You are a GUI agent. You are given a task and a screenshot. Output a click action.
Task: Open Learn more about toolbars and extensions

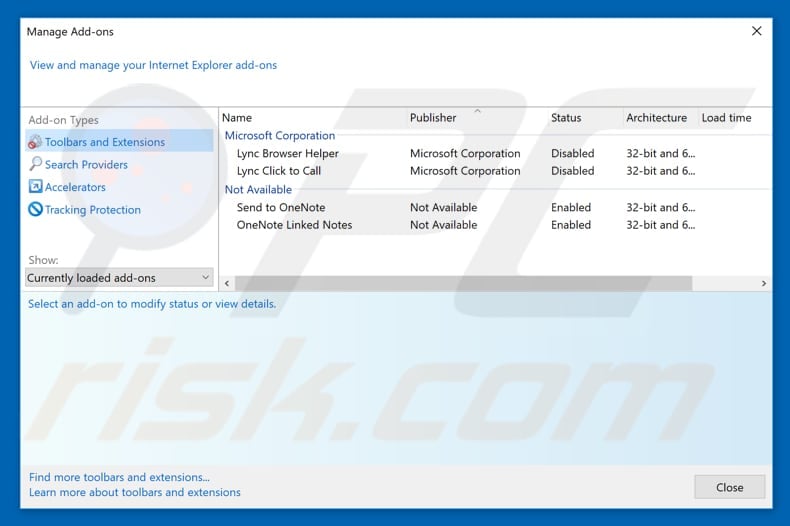click(x=135, y=492)
